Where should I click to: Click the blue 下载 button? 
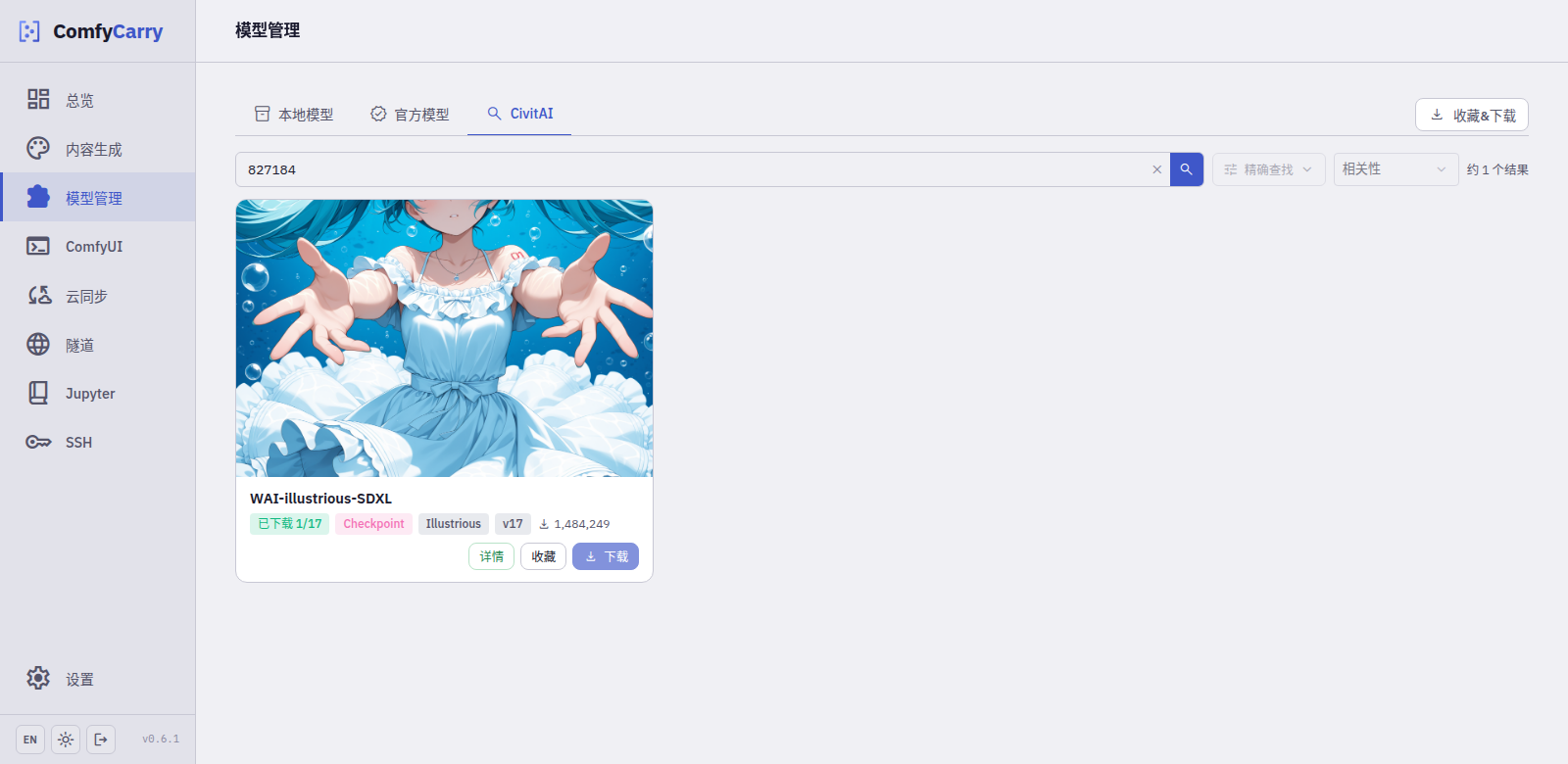point(606,556)
